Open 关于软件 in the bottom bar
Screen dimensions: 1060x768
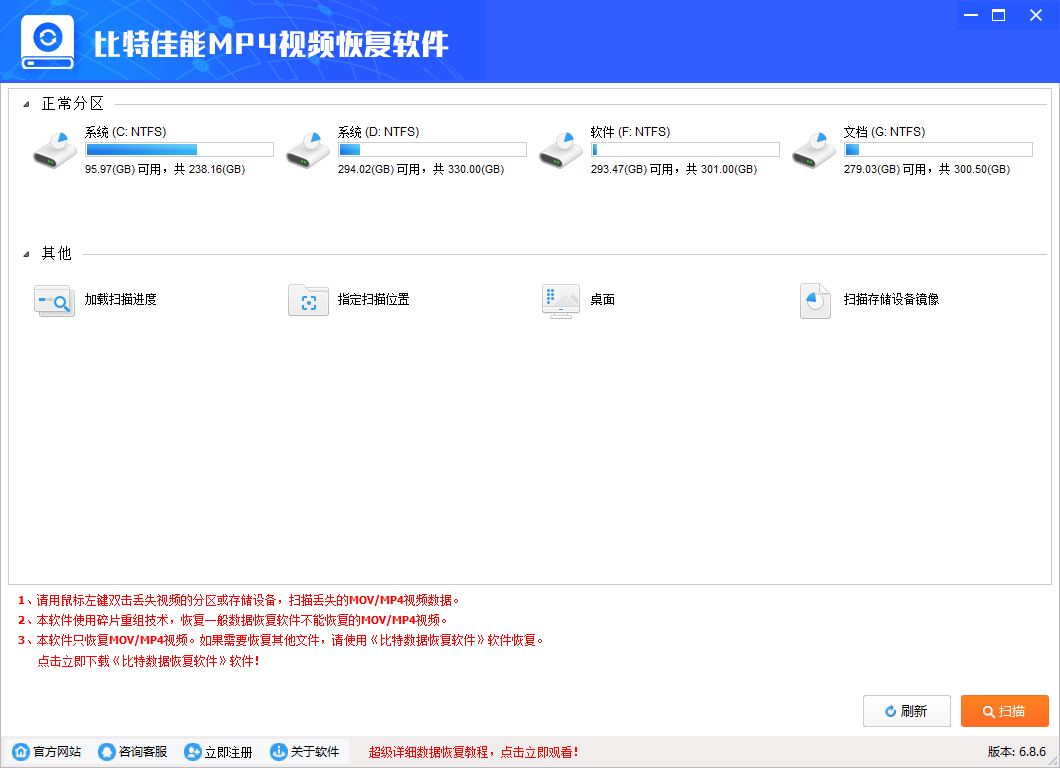(305, 752)
